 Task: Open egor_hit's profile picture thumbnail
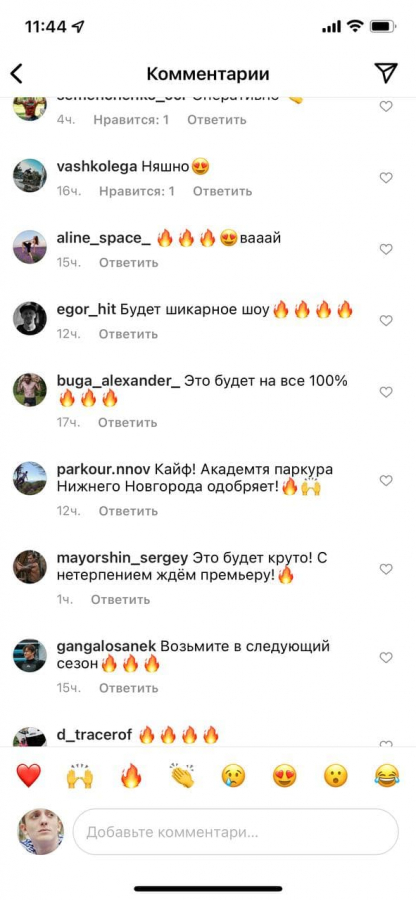pos(30,319)
